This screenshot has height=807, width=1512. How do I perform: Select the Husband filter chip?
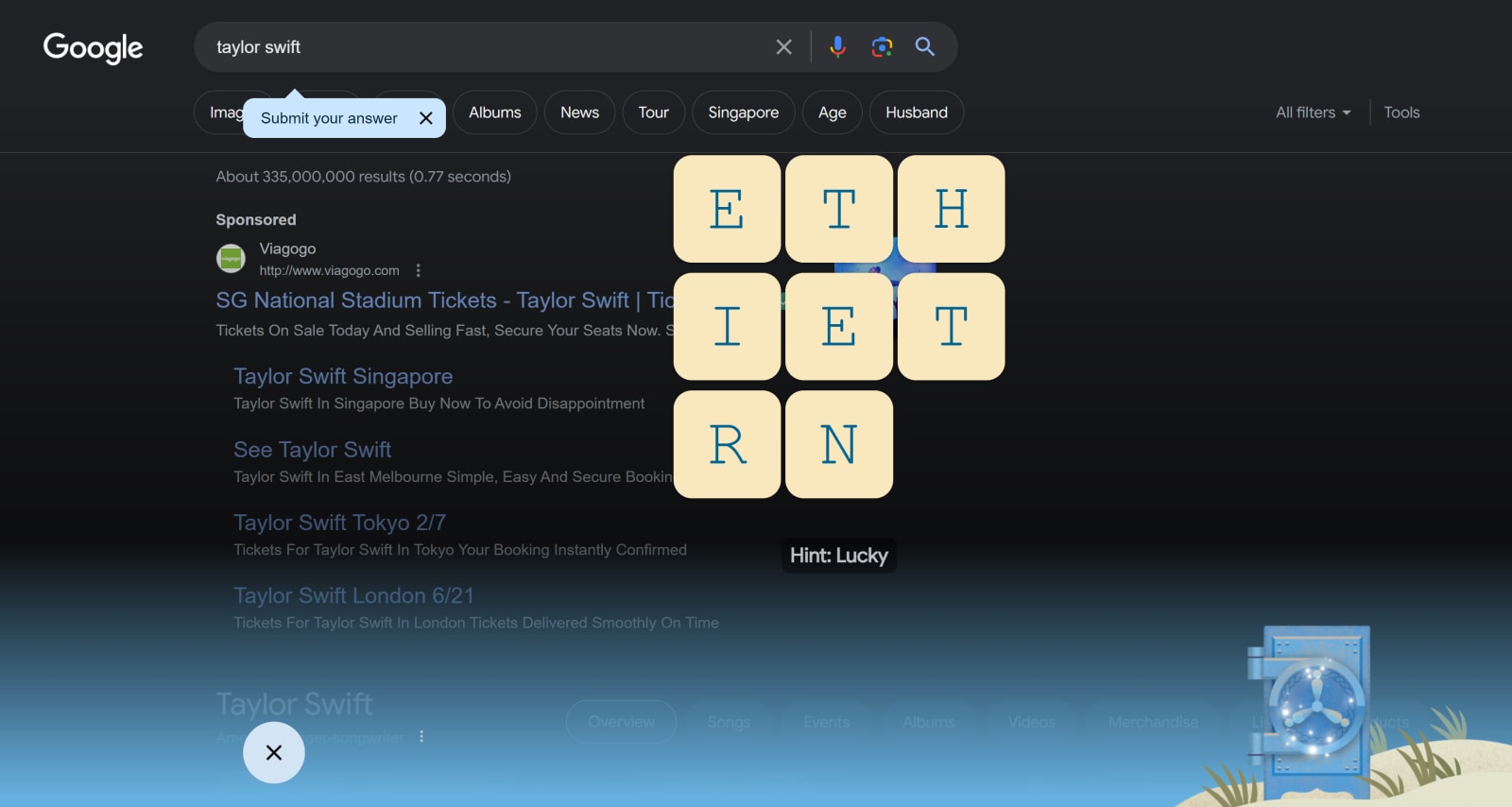916,112
